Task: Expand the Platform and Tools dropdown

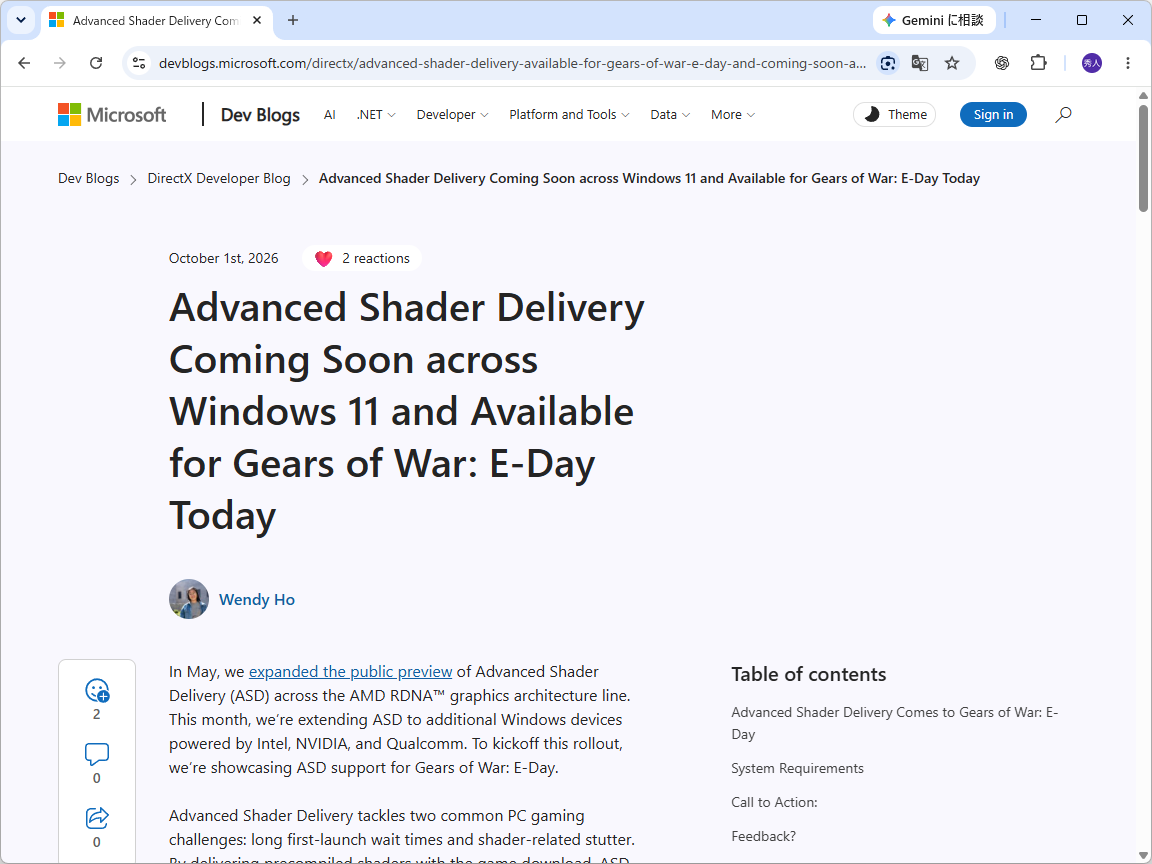Action: (x=569, y=115)
